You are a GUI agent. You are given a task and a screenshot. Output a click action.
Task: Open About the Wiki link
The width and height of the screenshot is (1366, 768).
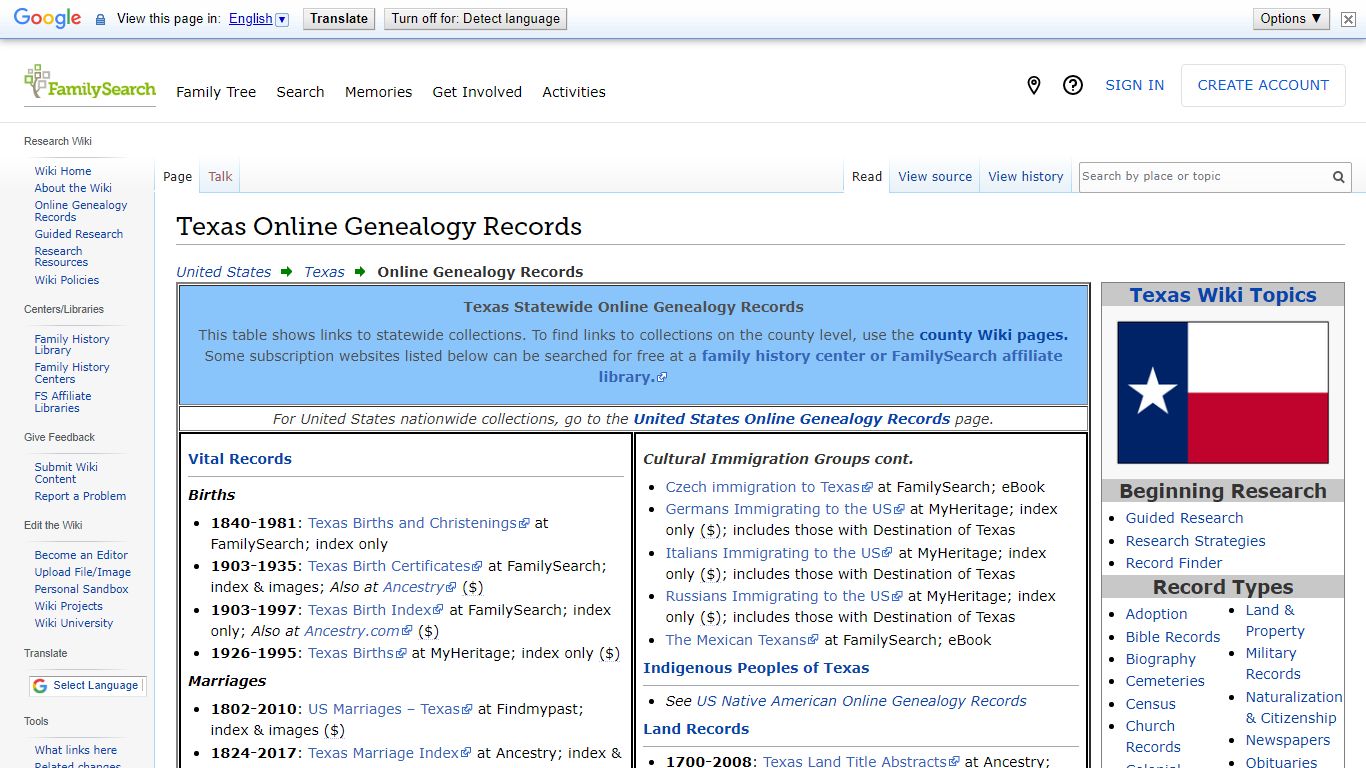(x=73, y=188)
